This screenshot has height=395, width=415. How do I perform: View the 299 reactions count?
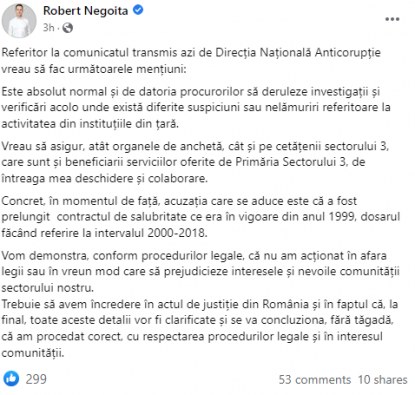point(36,379)
